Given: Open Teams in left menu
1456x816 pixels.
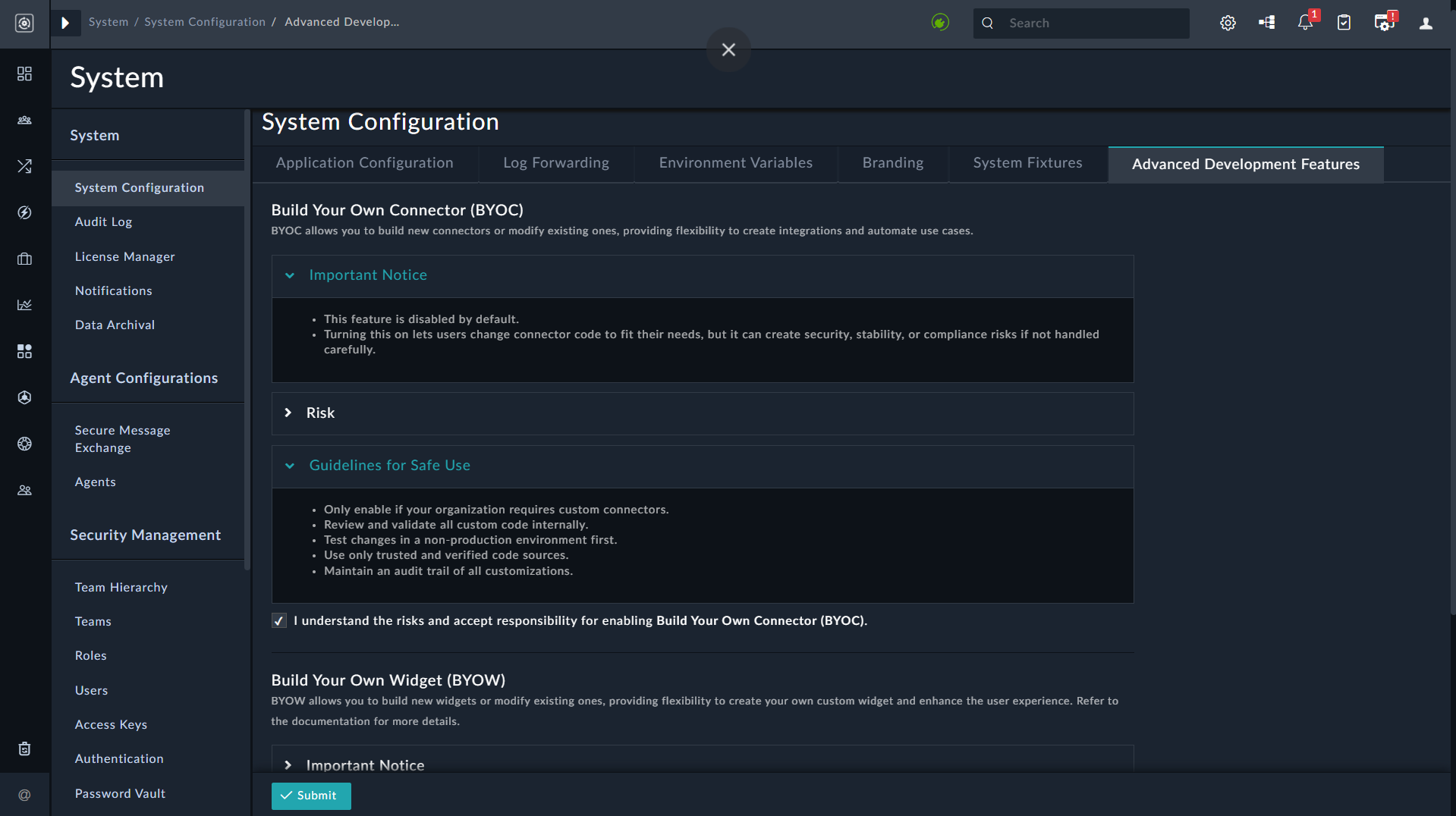Looking at the screenshot, I should [93, 621].
